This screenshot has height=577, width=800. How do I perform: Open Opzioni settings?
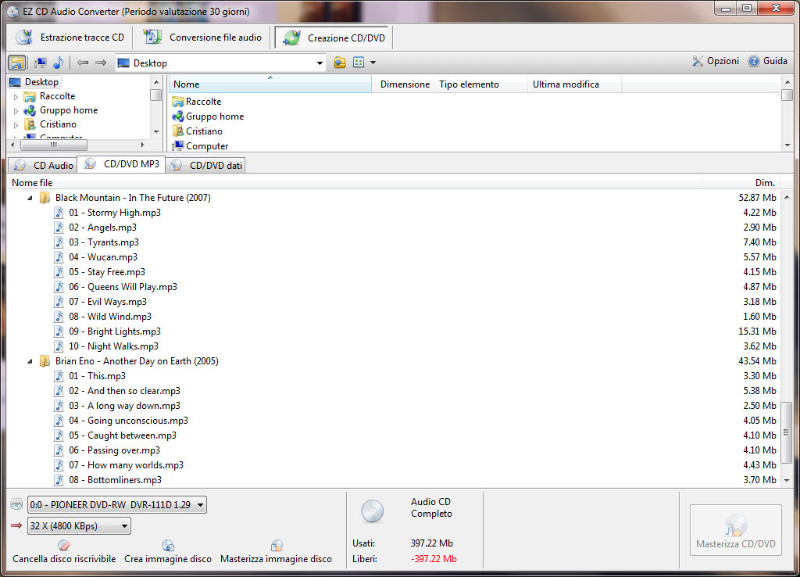pos(714,61)
